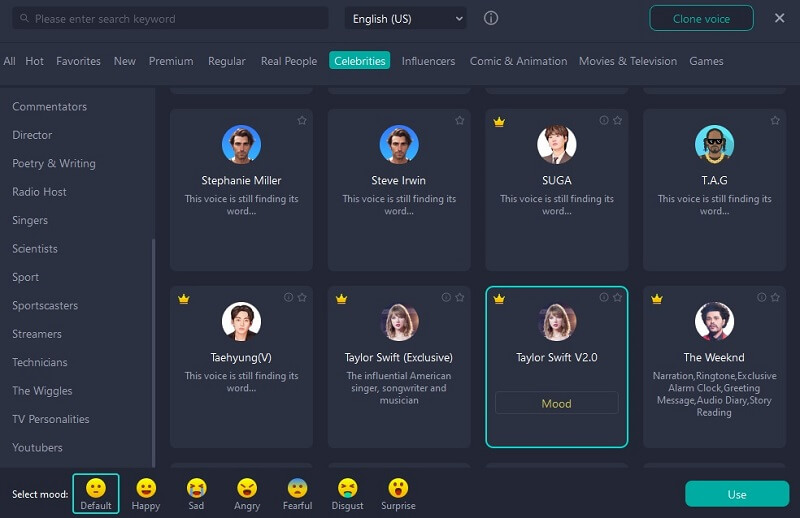The height and width of the screenshot is (518, 800).
Task: Open info icon on Taylor Swift (Exclusive)
Action: point(446,297)
